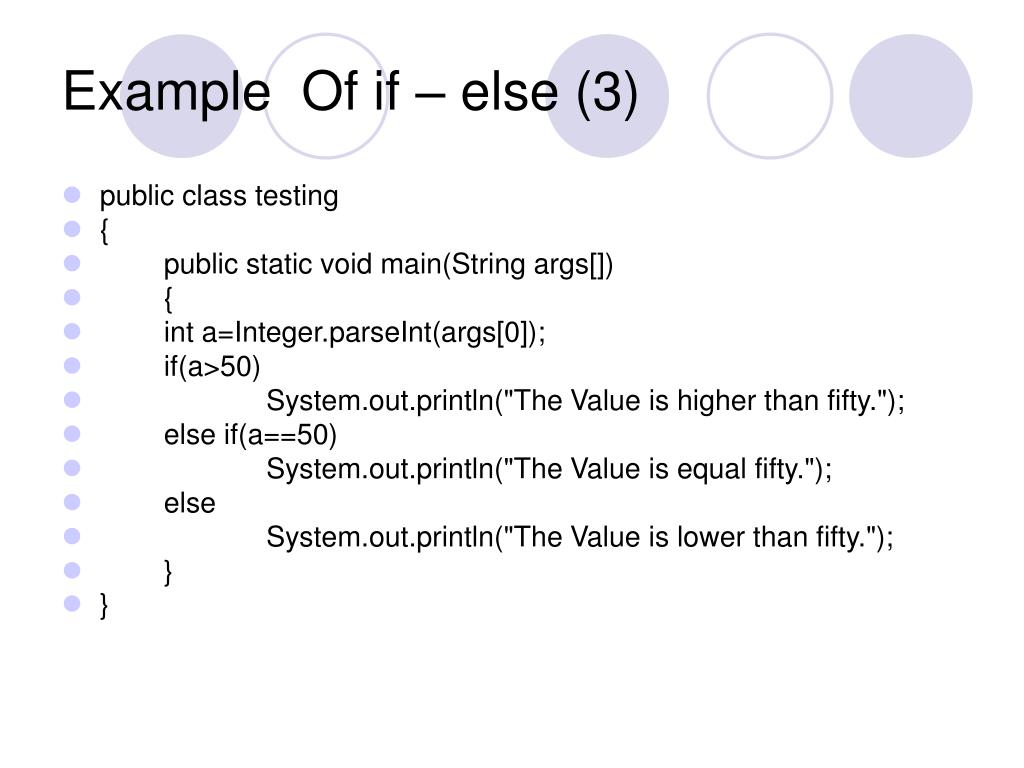
Task: Click the bullet beside 'if(a>50)'
Action: click(72, 365)
